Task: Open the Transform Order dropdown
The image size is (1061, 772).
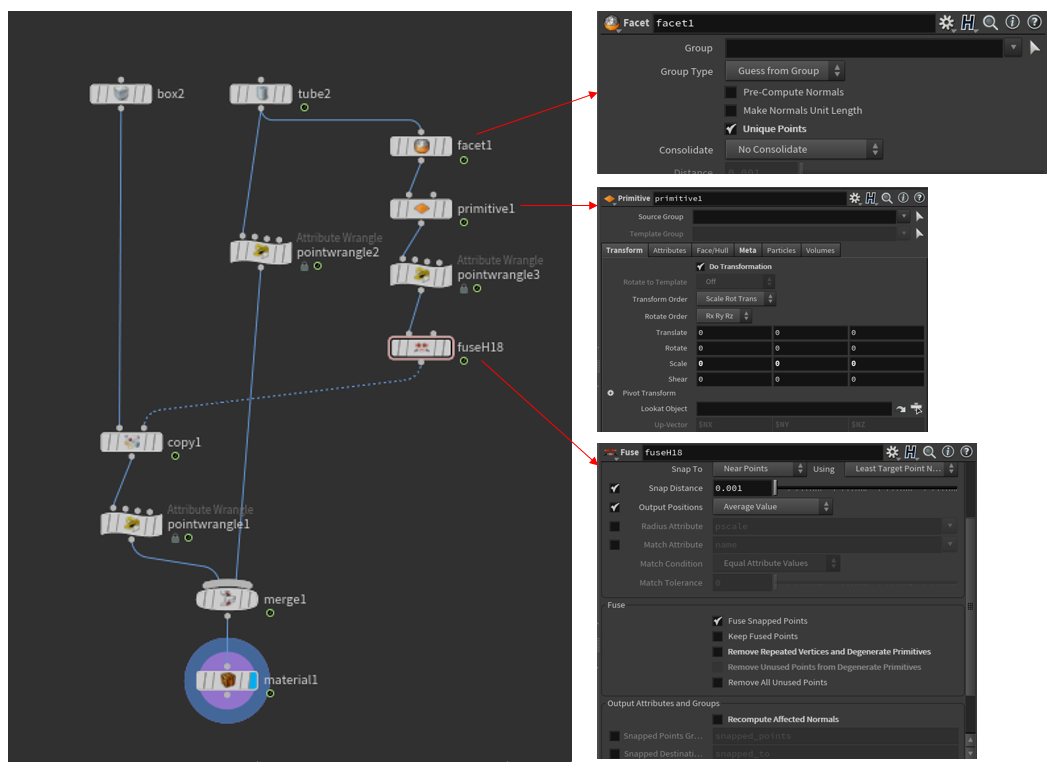Action: click(737, 299)
